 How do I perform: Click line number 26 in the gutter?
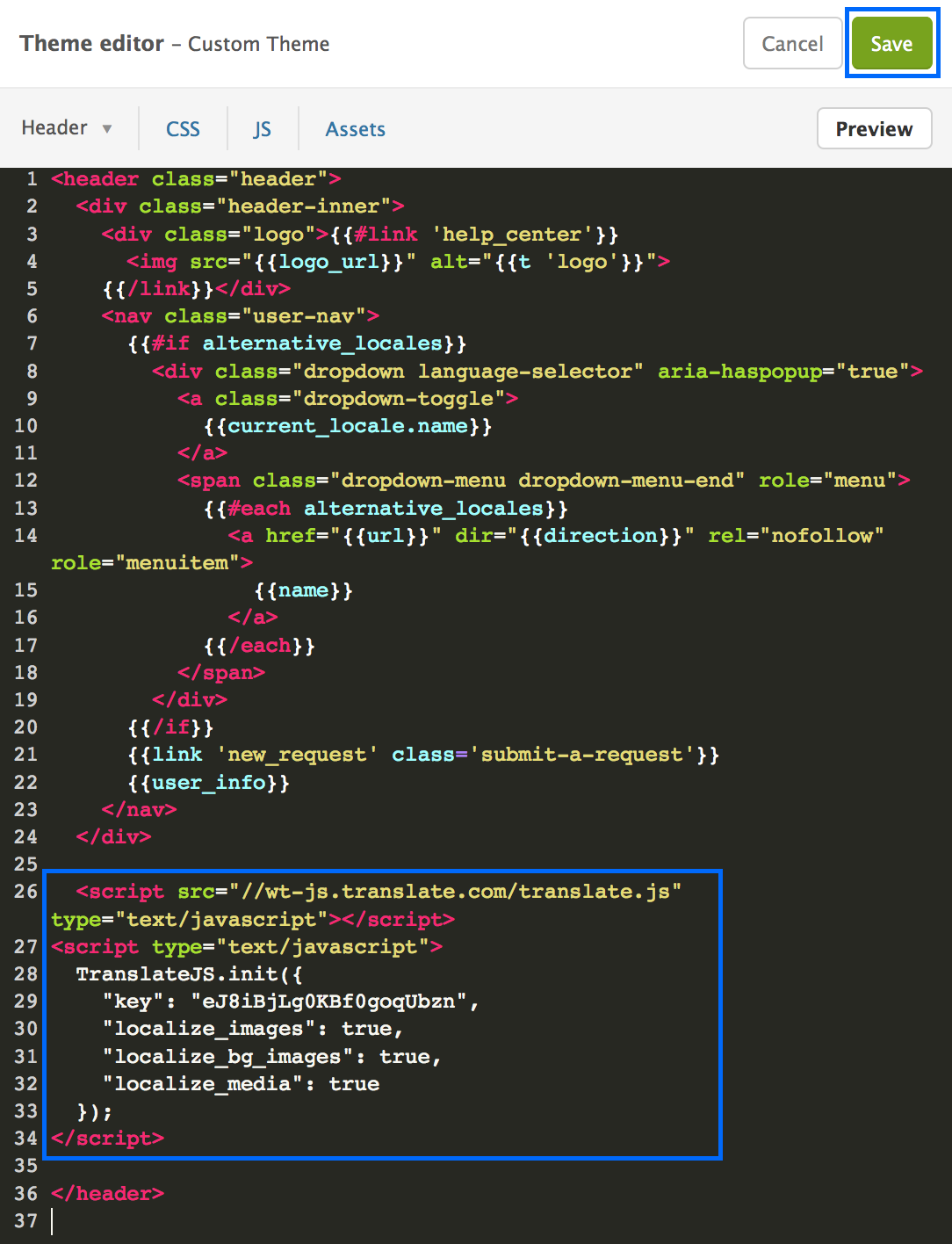point(25,892)
